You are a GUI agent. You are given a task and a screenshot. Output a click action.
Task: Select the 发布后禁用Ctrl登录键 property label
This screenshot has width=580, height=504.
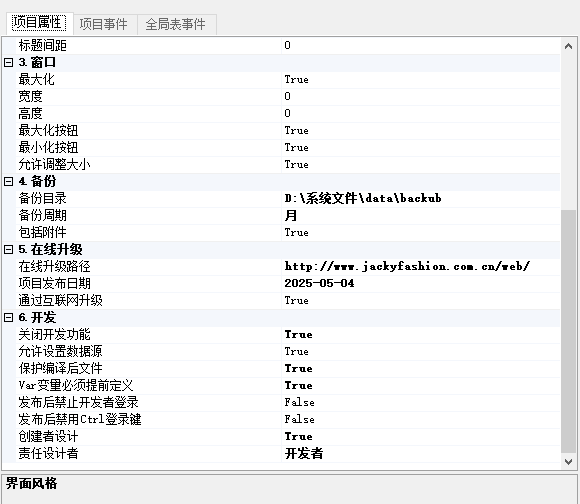80,420
